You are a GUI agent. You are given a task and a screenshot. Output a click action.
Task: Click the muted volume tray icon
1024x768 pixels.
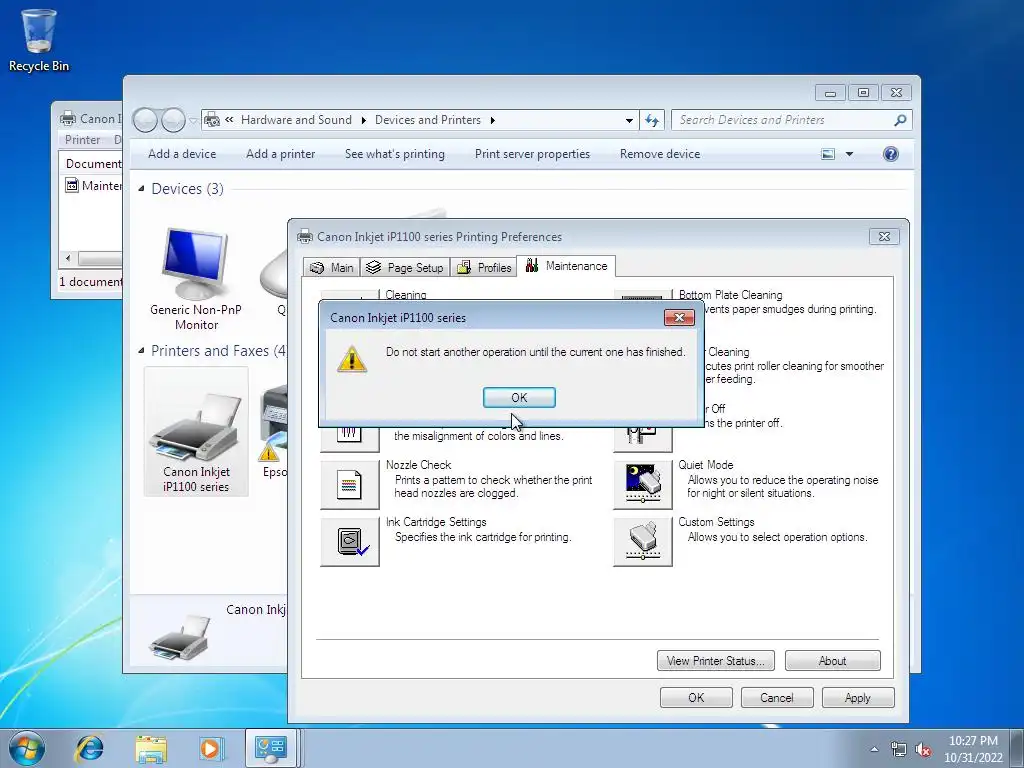tap(923, 750)
